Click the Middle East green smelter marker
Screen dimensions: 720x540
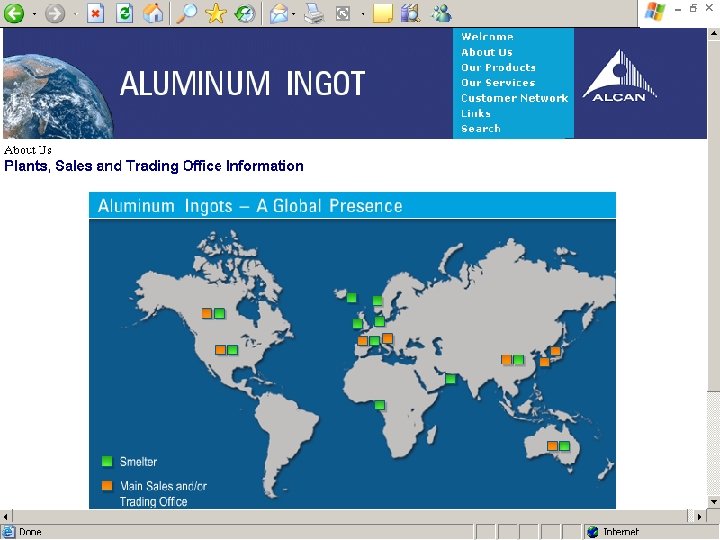pyautogui.click(x=450, y=379)
